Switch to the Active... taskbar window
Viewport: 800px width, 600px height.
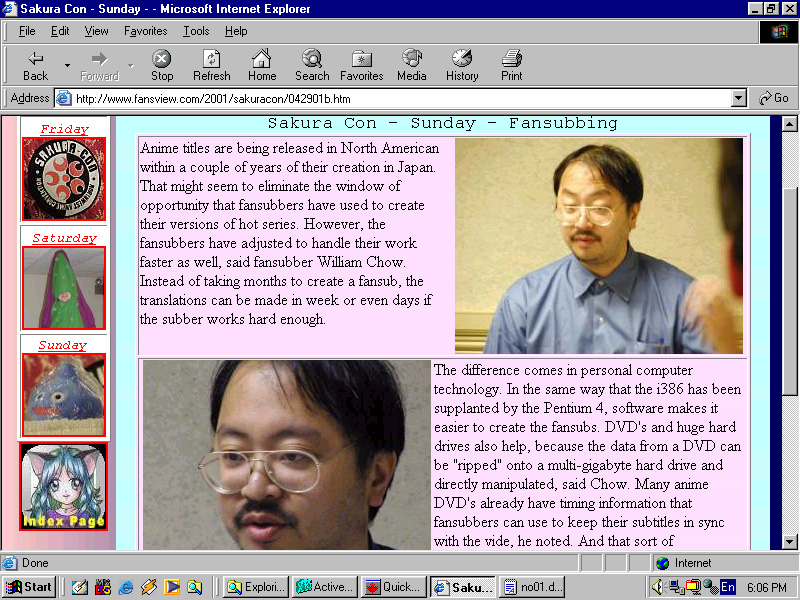pyautogui.click(x=325, y=587)
